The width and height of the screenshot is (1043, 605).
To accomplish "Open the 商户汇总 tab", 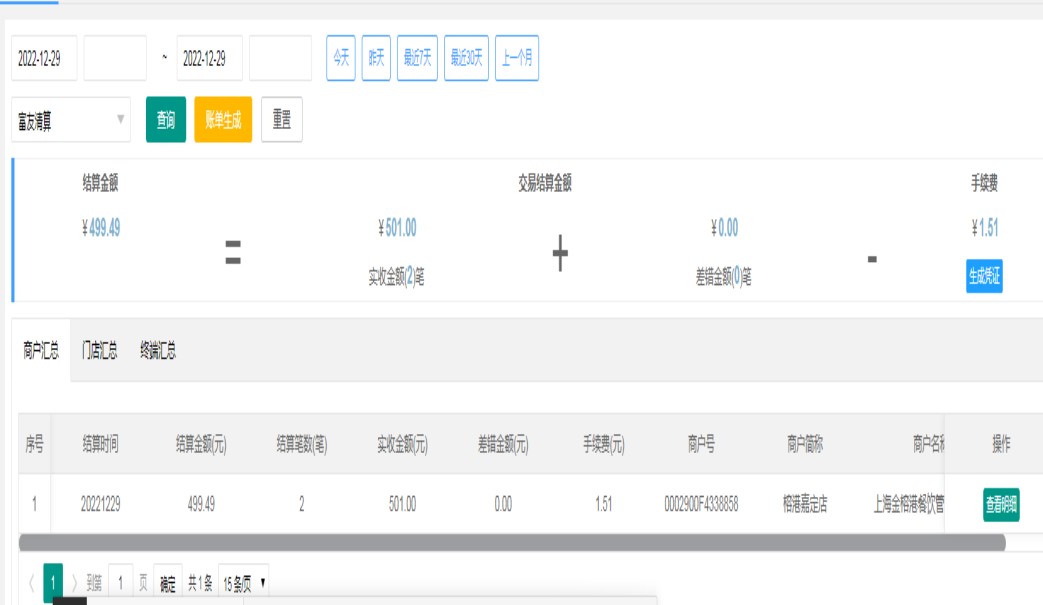I will click(x=41, y=351).
